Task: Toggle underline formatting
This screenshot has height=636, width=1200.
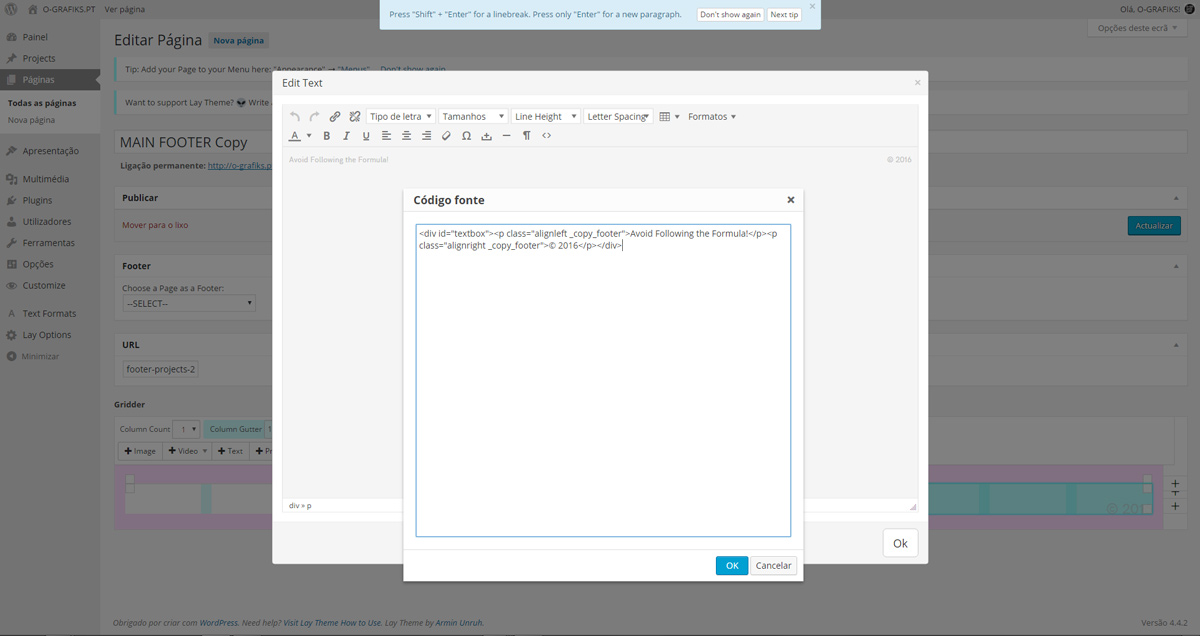Action: pyautogui.click(x=366, y=136)
